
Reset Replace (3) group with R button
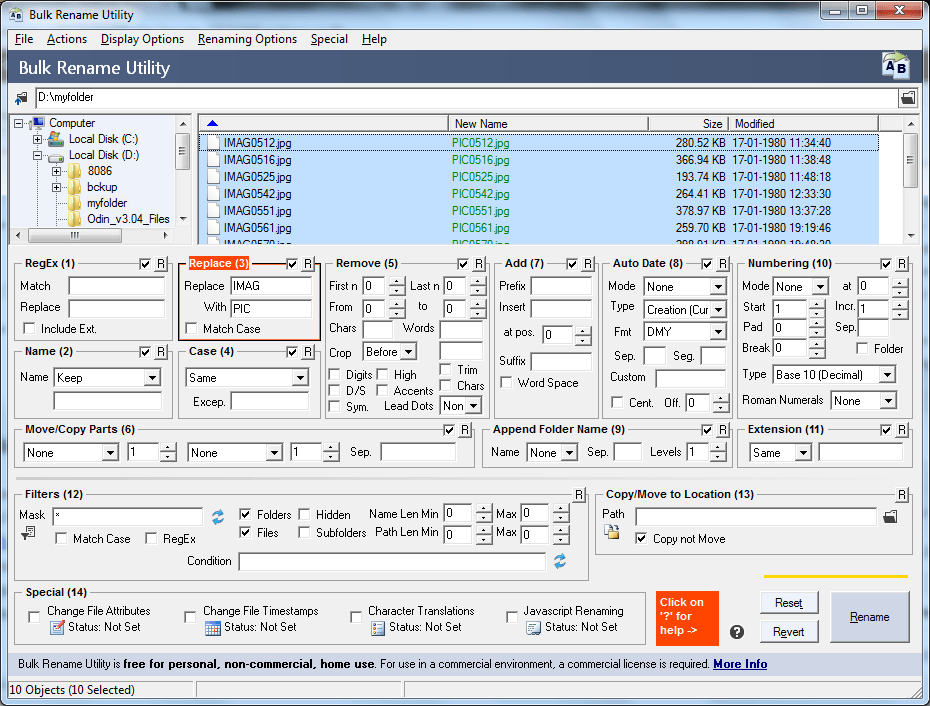tap(308, 264)
